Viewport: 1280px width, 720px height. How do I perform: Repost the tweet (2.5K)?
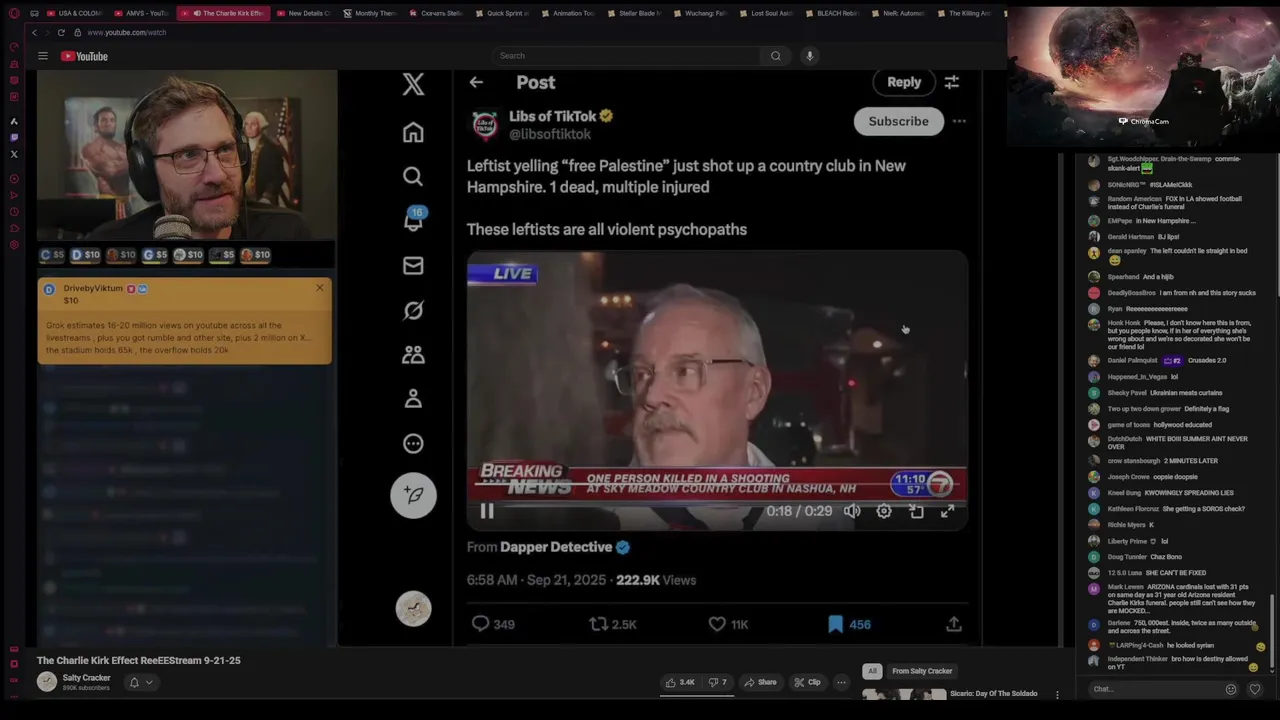coord(613,624)
